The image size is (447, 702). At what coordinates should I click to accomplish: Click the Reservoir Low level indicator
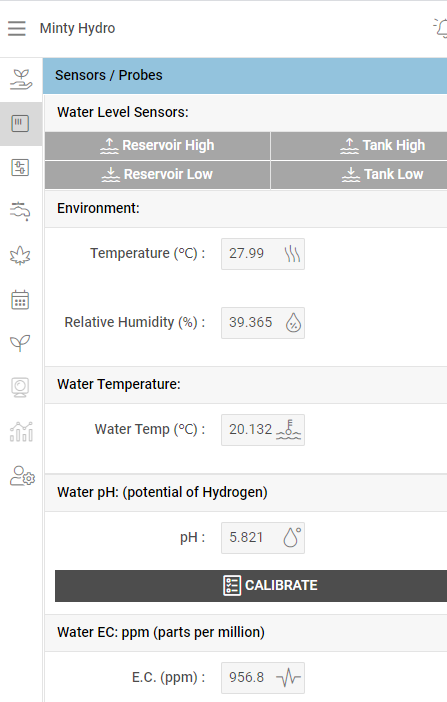(x=158, y=175)
